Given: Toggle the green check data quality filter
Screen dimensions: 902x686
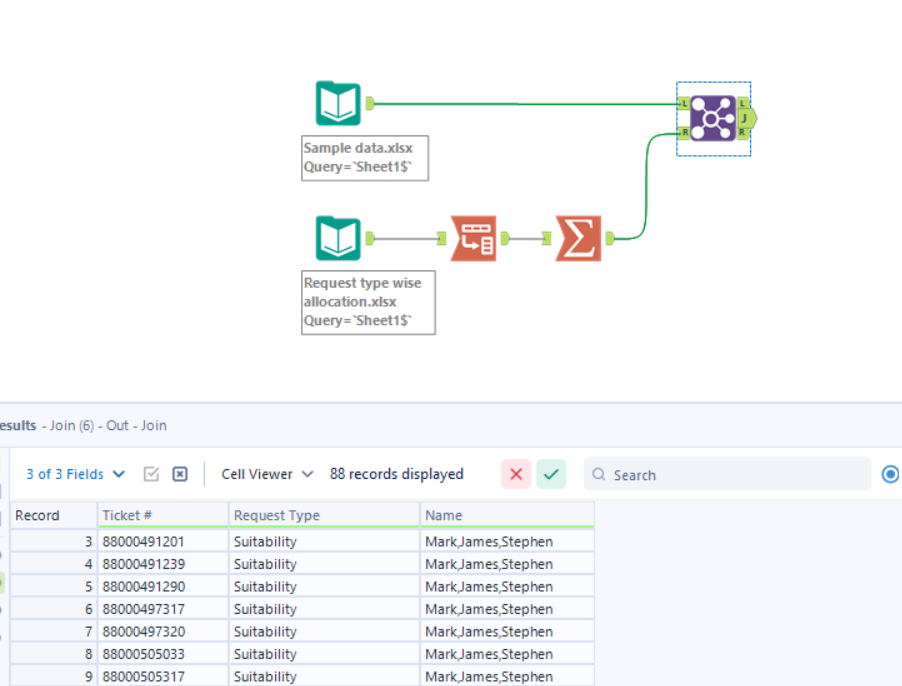Looking at the screenshot, I should pyautogui.click(x=551, y=474).
